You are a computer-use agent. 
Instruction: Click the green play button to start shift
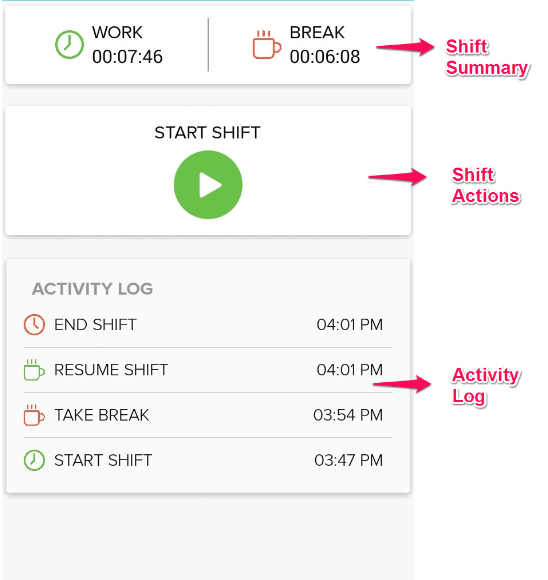(208, 185)
